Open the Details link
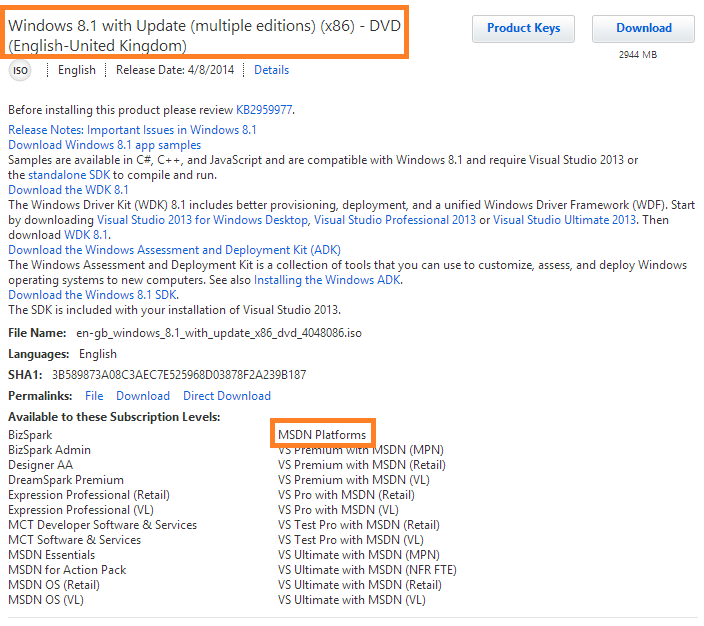The height and width of the screenshot is (626, 704). click(x=271, y=70)
